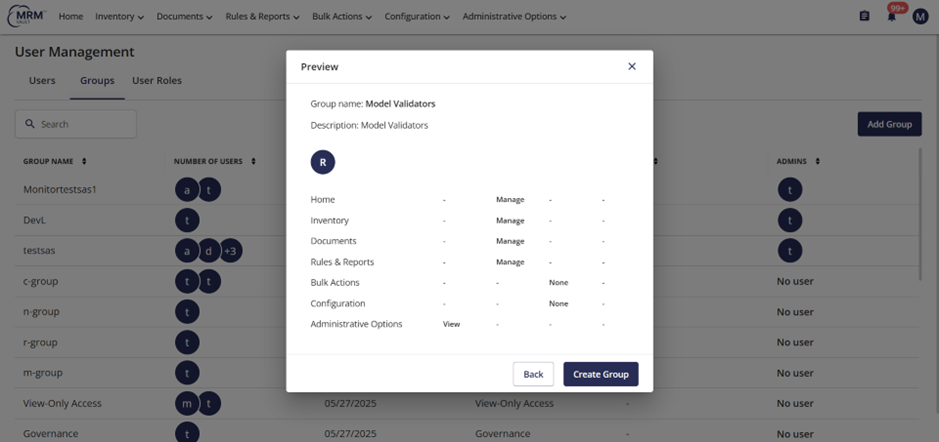Click the R user avatar in Preview
Viewport: 939px width, 442px height.
(323, 161)
